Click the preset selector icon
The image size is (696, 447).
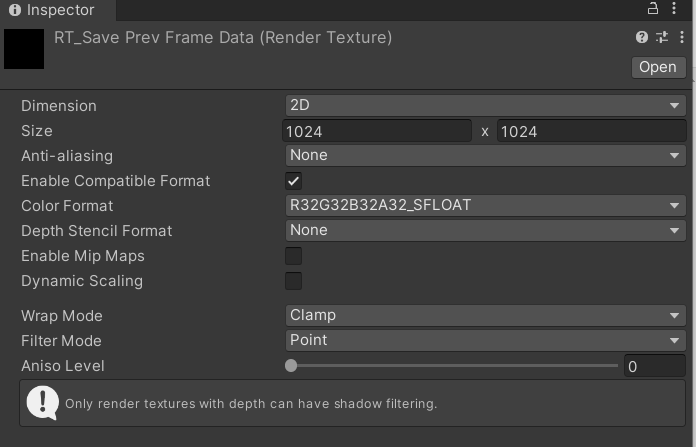pos(662,37)
